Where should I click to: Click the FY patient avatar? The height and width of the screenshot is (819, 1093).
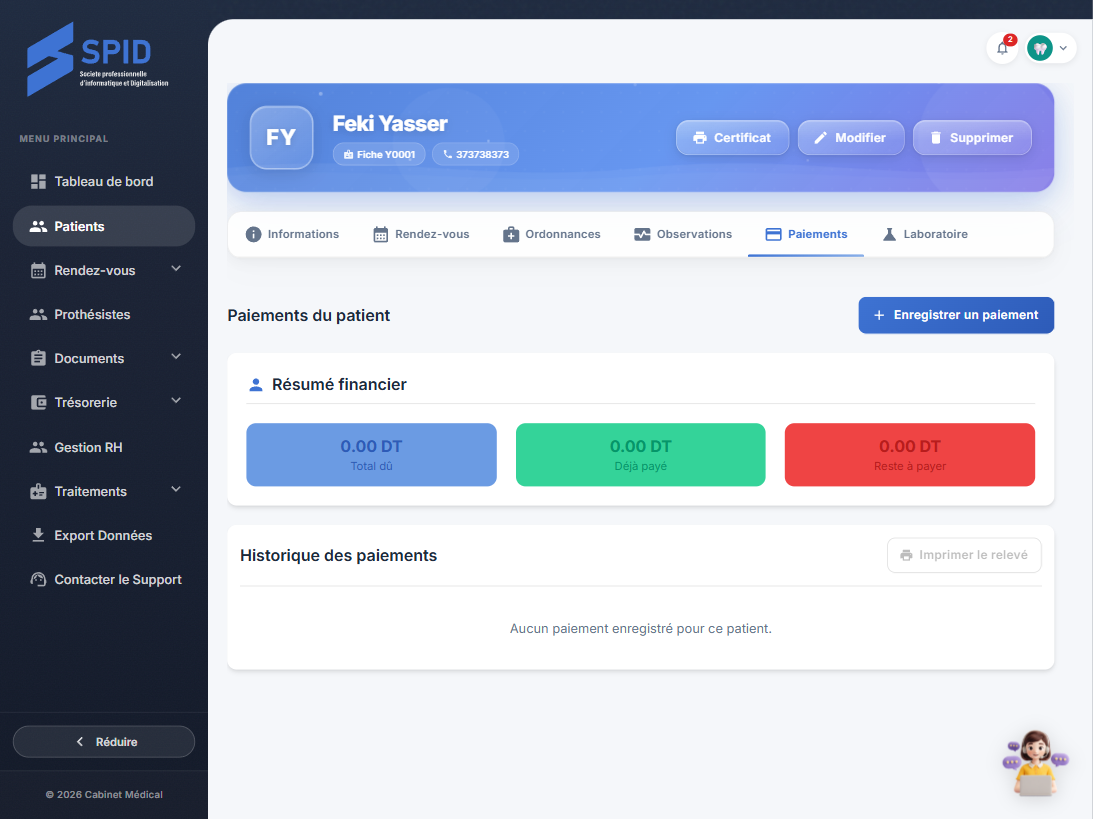click(281, 137)
